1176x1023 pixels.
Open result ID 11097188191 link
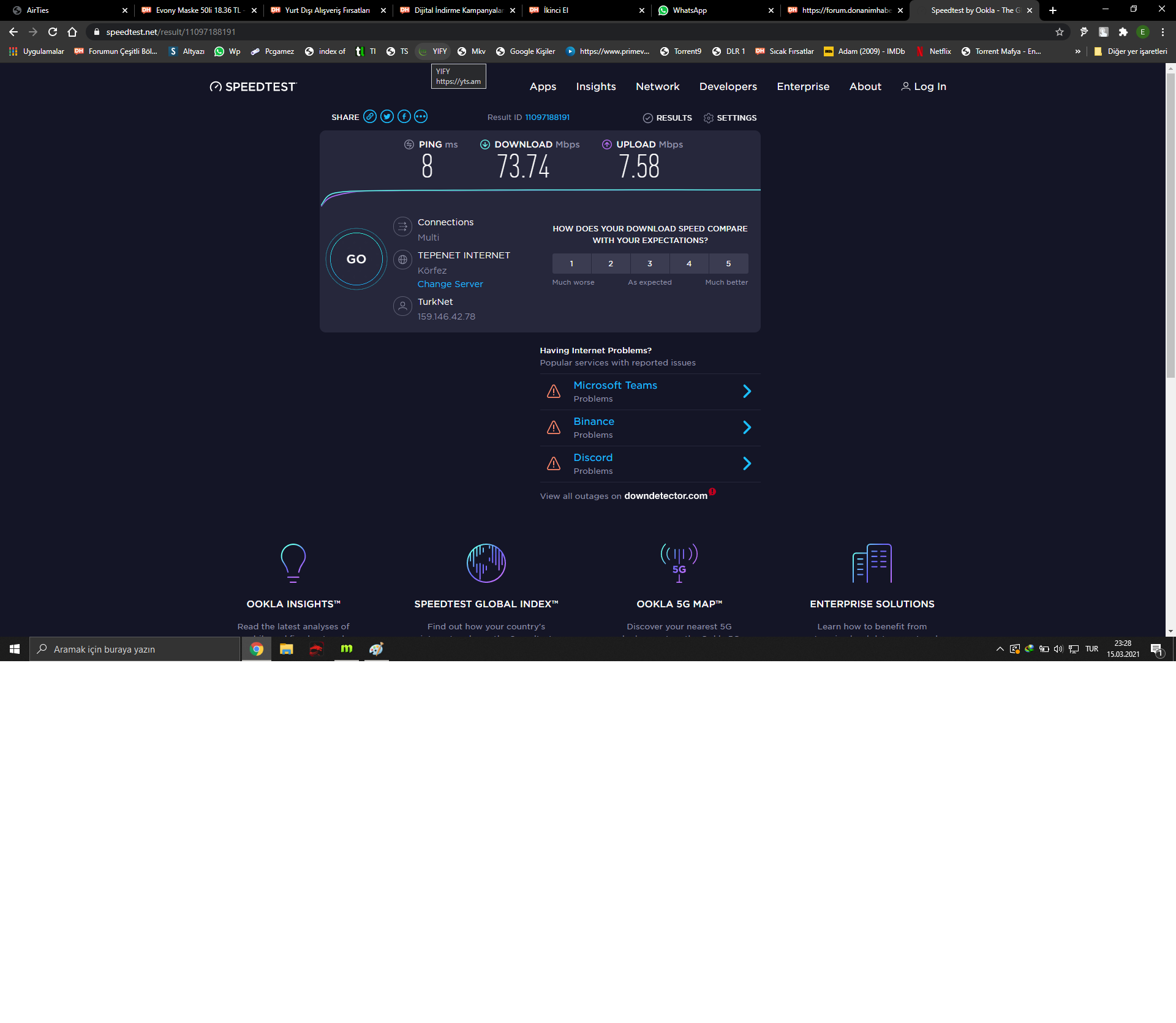click(548, 118)
